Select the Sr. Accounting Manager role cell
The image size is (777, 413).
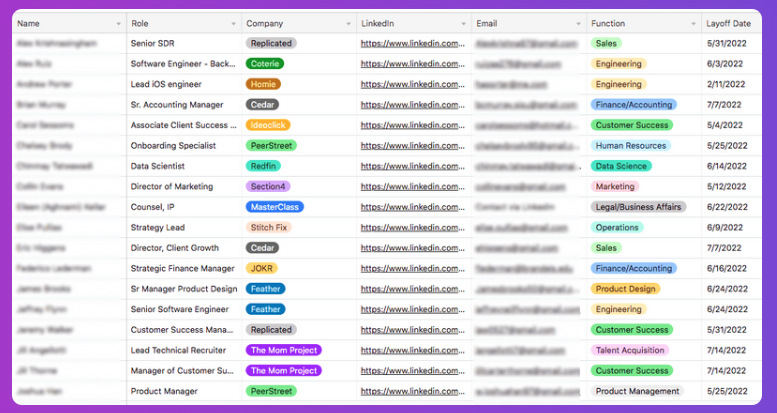coord(184,105)
